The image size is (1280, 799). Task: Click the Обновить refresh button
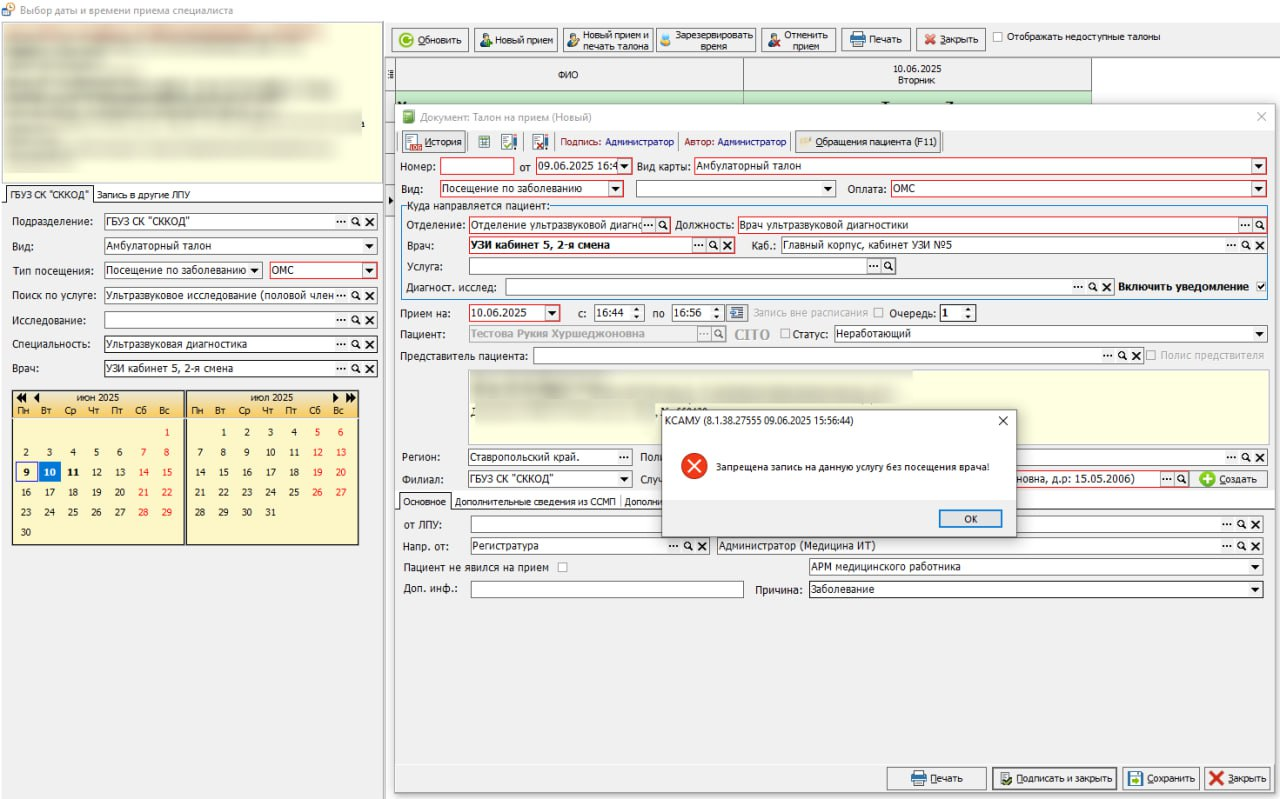point(430,40)
